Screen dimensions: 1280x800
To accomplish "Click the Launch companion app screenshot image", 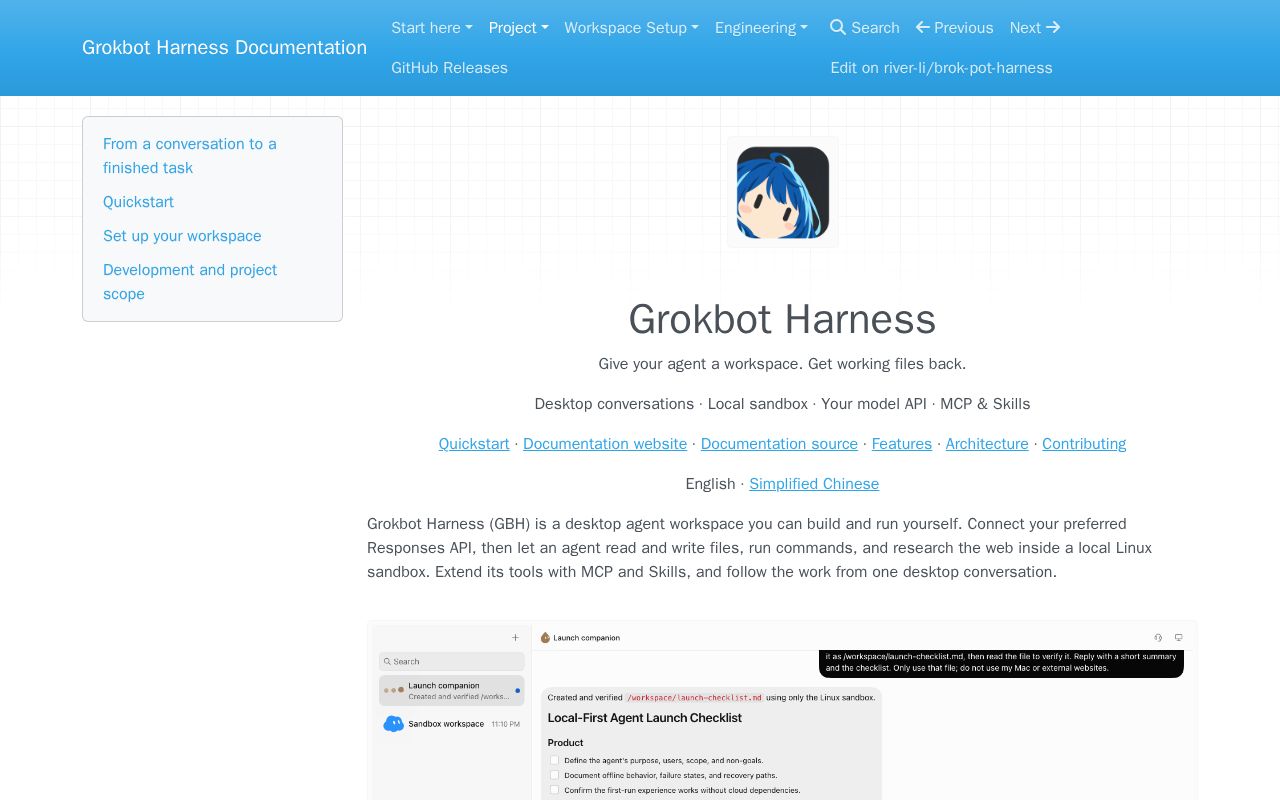I will pos(782,710).
